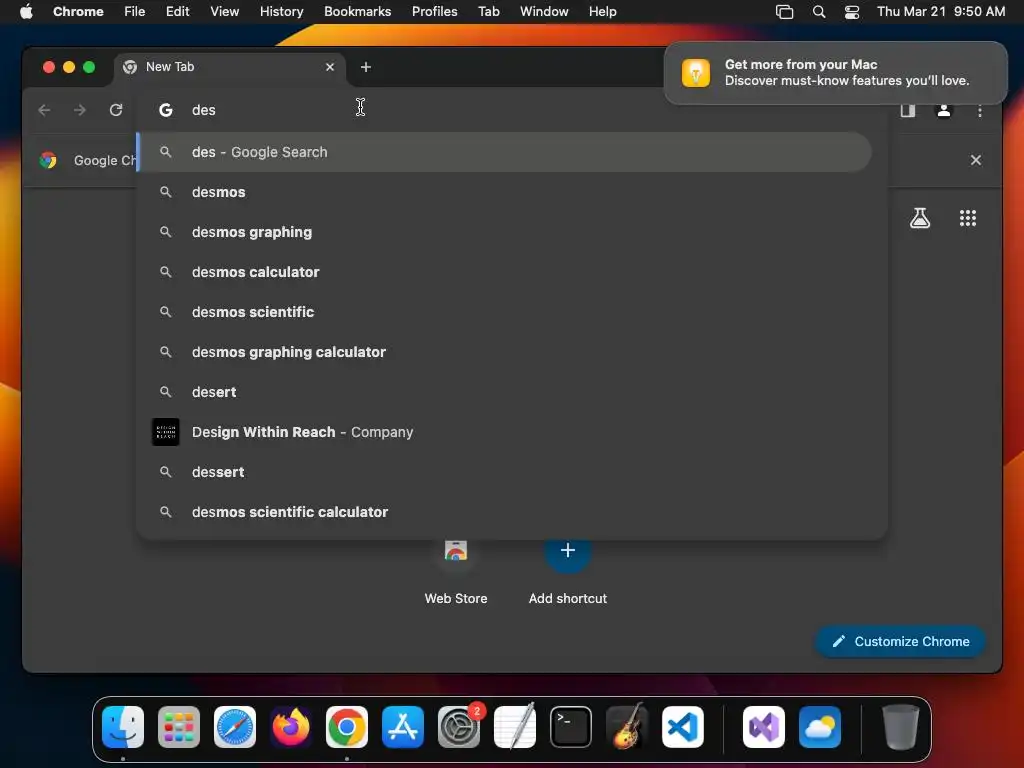Open the Profiles menu
Image resolution: width=1024 pixels, height=768 pixels.
coord(434,12)
